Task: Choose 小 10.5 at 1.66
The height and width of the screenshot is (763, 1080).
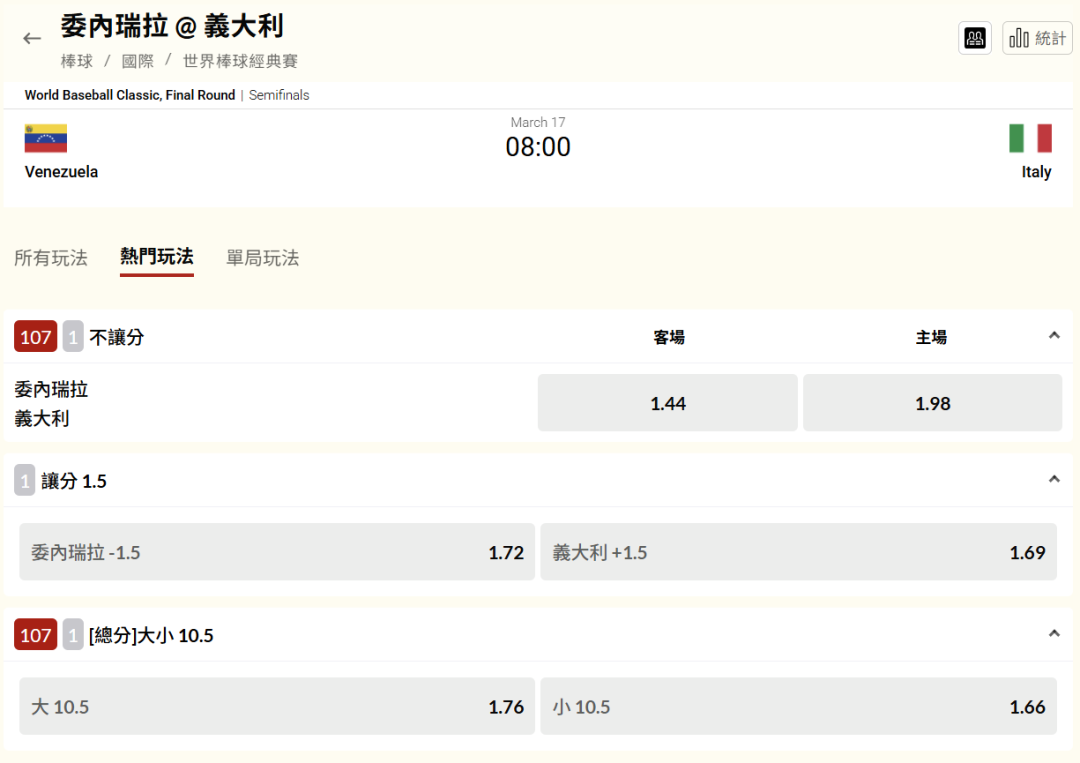Action: [798, 707]
